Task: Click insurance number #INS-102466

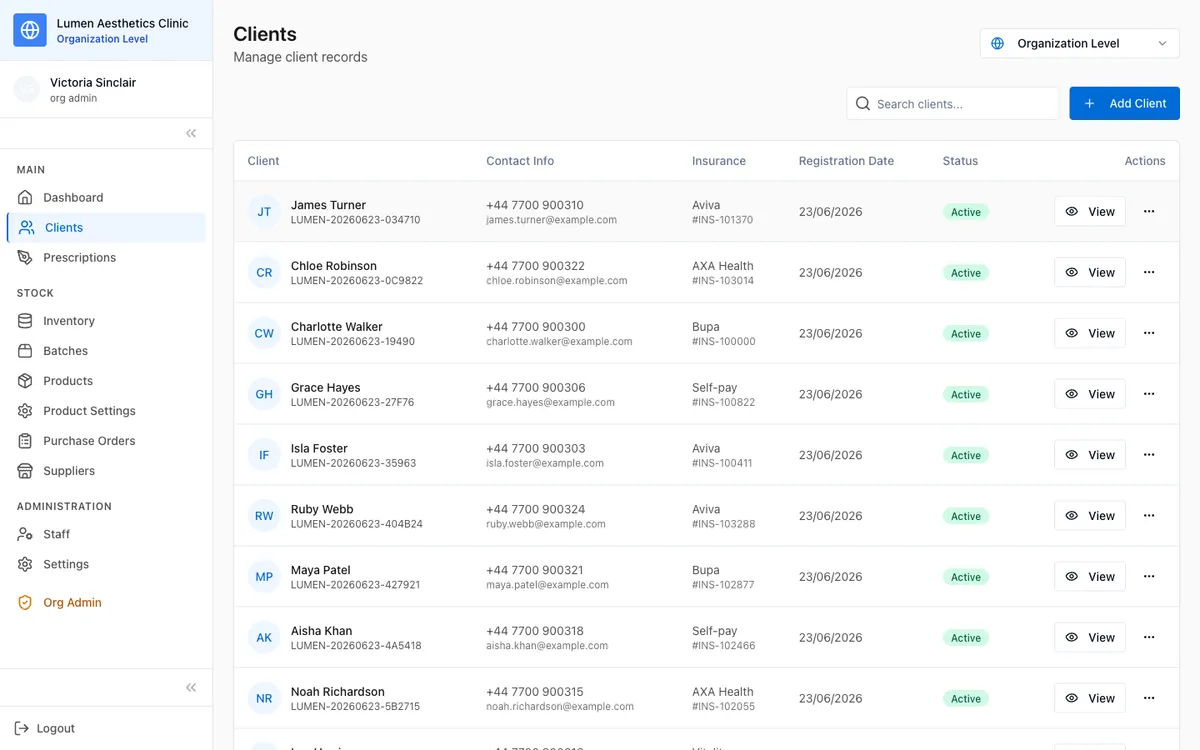Action: [724, 646]
